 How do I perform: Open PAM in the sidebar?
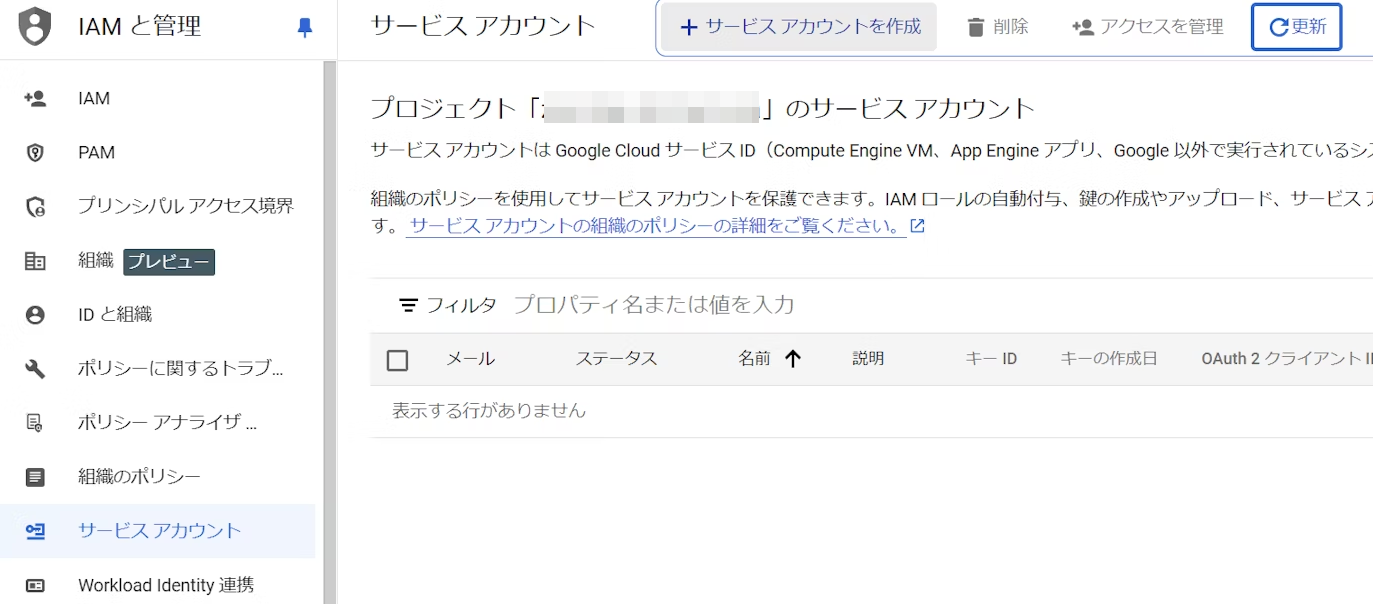(158, 152)
